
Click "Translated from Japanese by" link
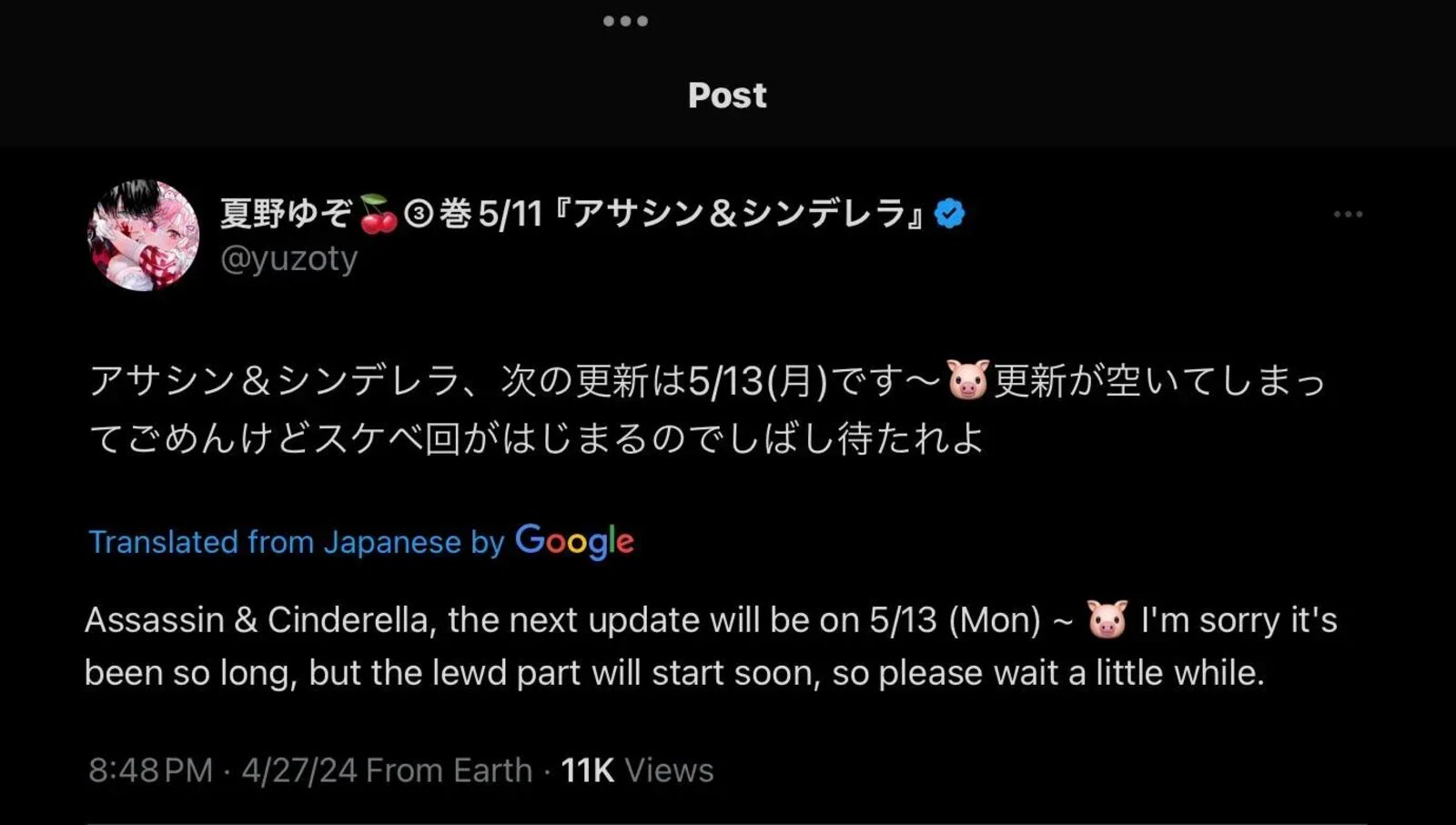tap(297, 542)
